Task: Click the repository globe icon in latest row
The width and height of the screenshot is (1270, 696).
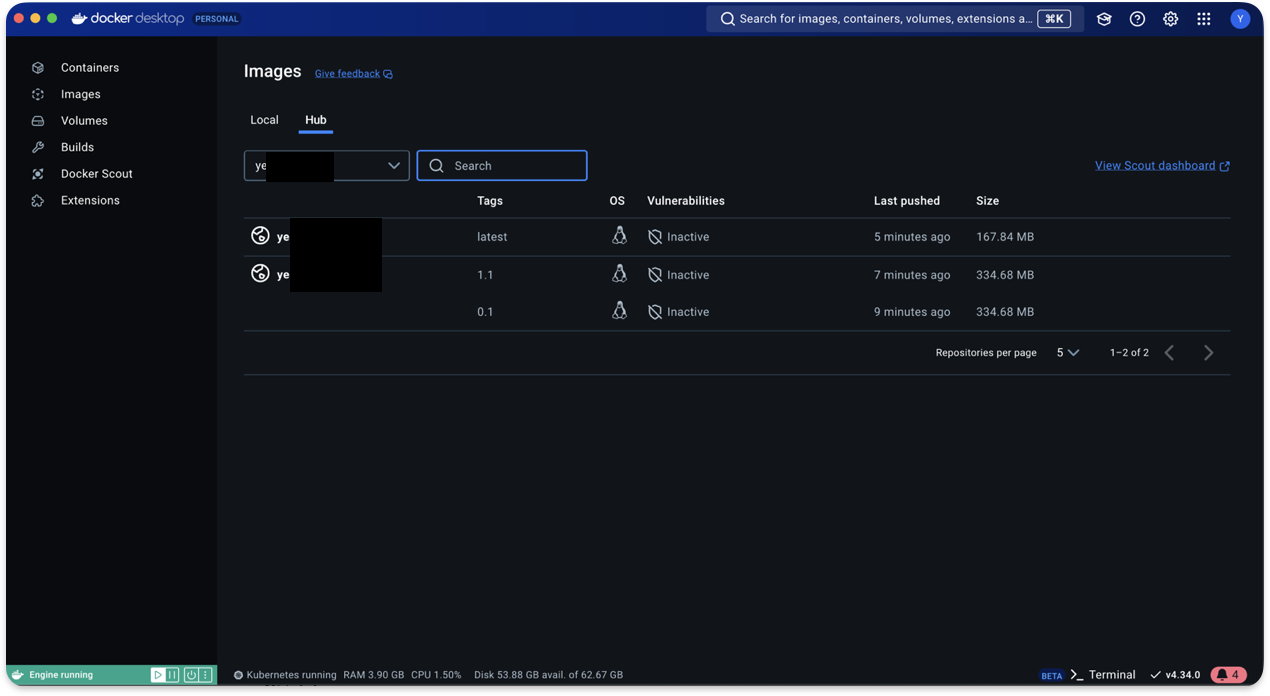Action: [260, 236]
